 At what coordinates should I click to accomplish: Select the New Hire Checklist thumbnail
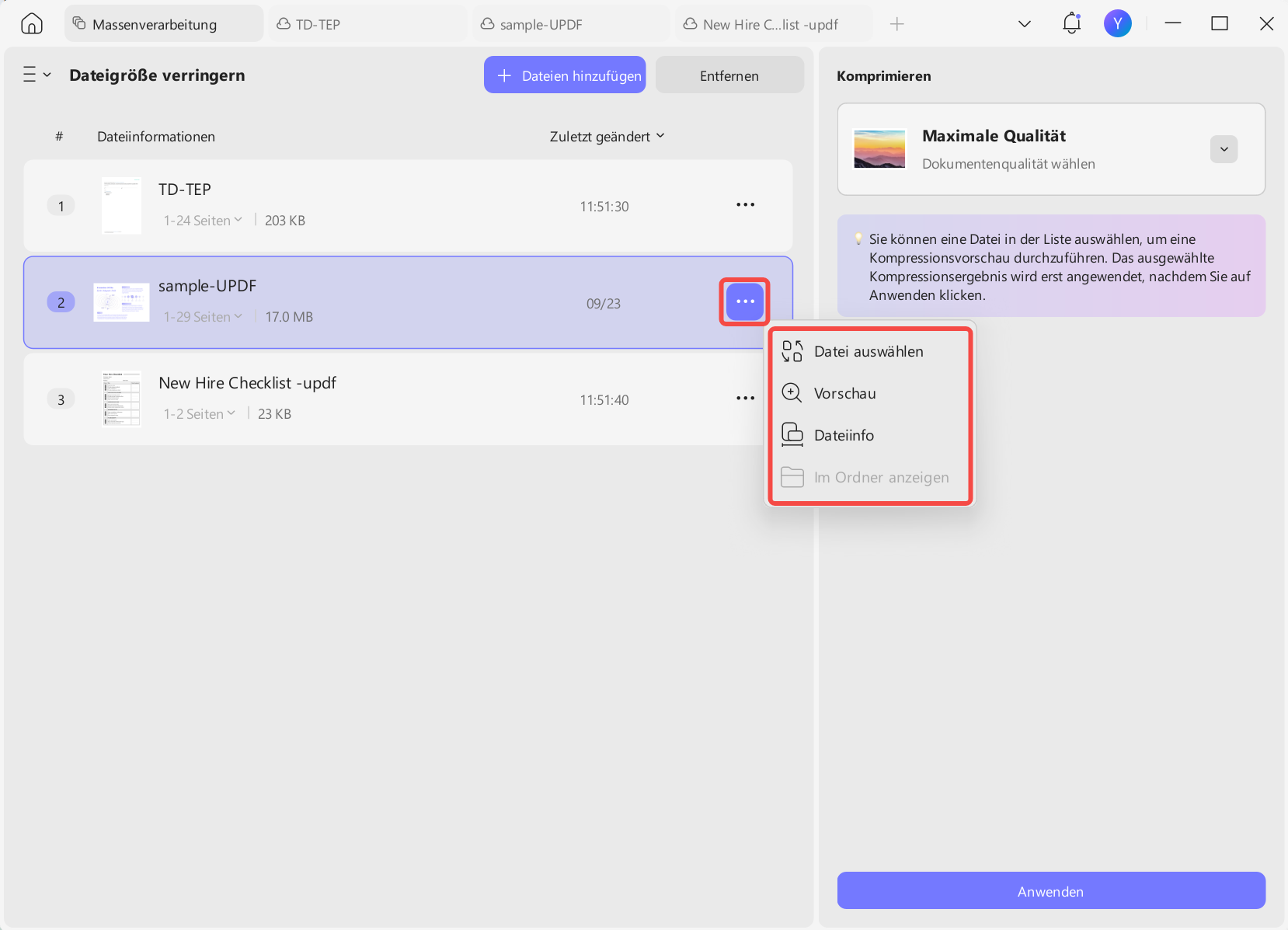[x=122, y=399]
